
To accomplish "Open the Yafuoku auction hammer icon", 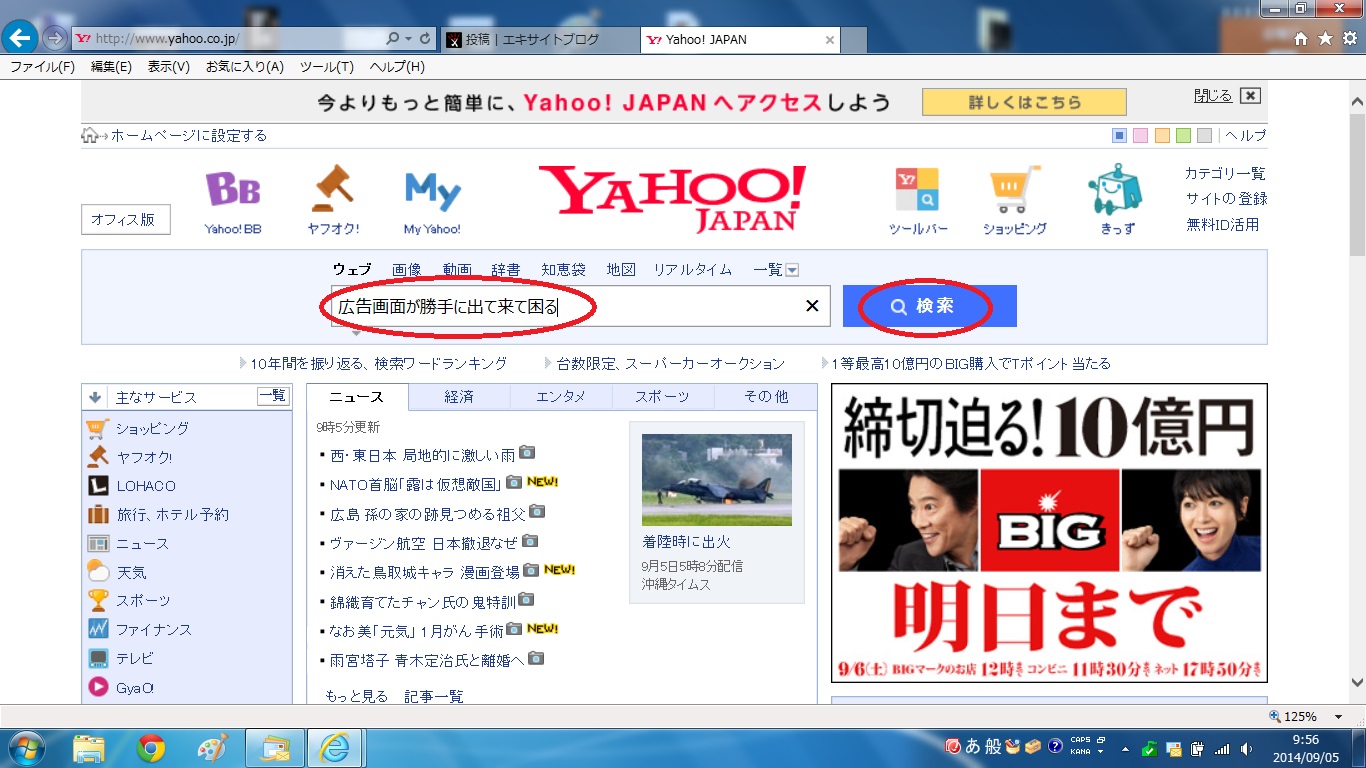I will [332, 187].
